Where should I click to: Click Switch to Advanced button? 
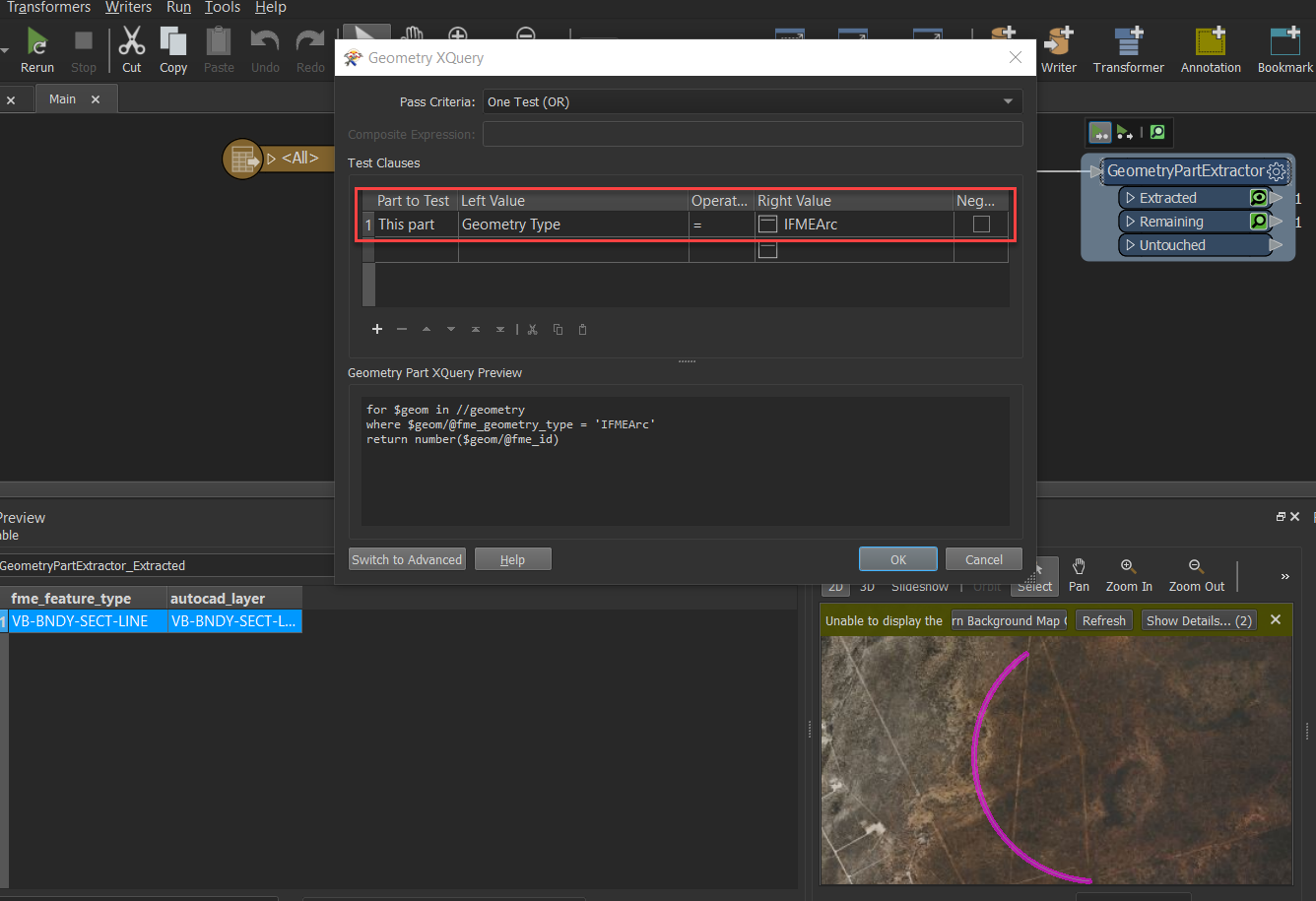pos(407,559)
